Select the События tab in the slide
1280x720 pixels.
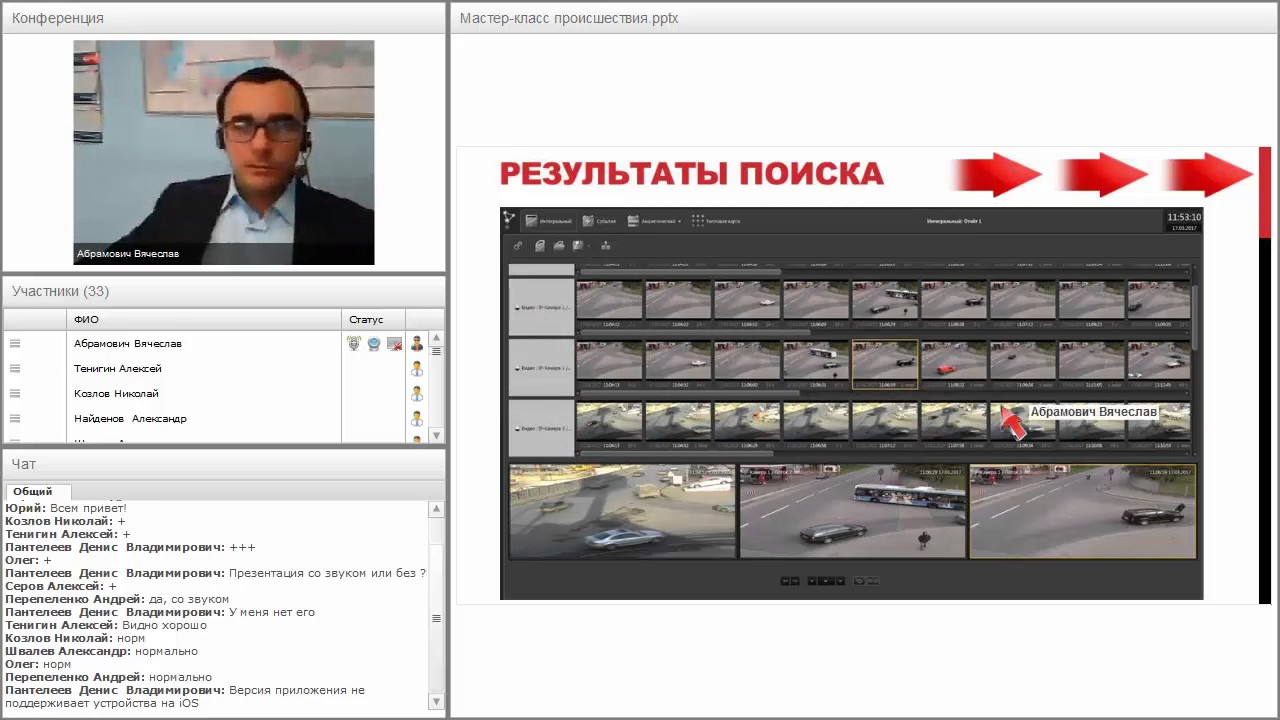pyautogui.click(x=600, y=220)
